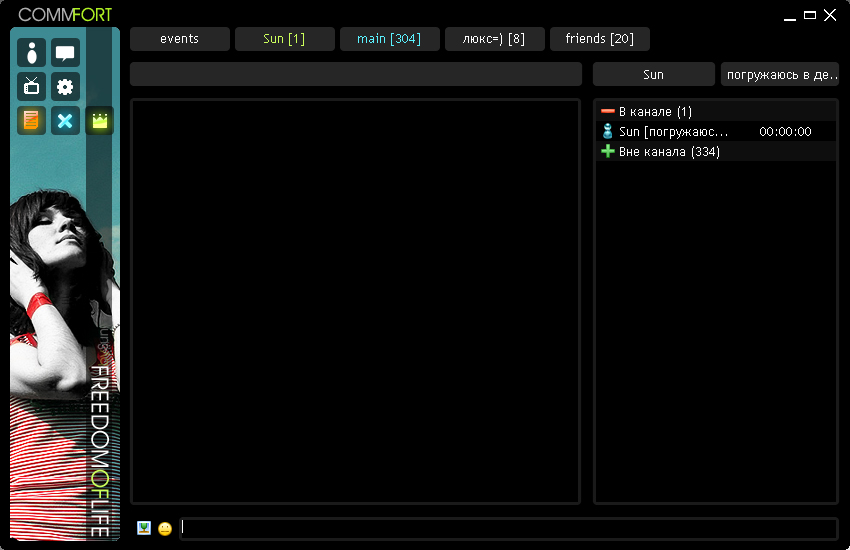This screenshot has width=850, height=550.
Task: Open settings with the gear icon
Action: 65,87
